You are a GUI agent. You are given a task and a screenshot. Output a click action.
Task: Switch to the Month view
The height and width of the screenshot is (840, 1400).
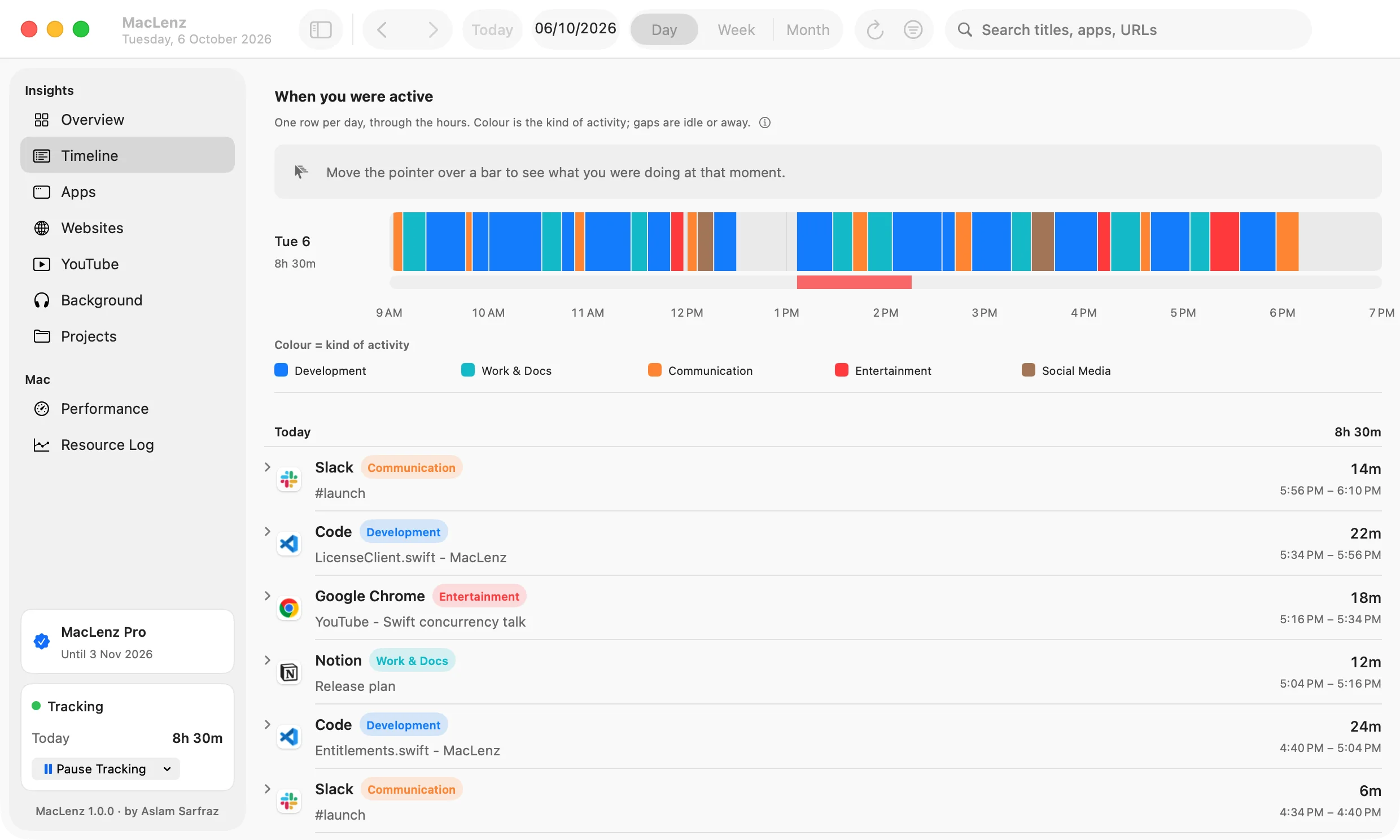tap(807, 29)
